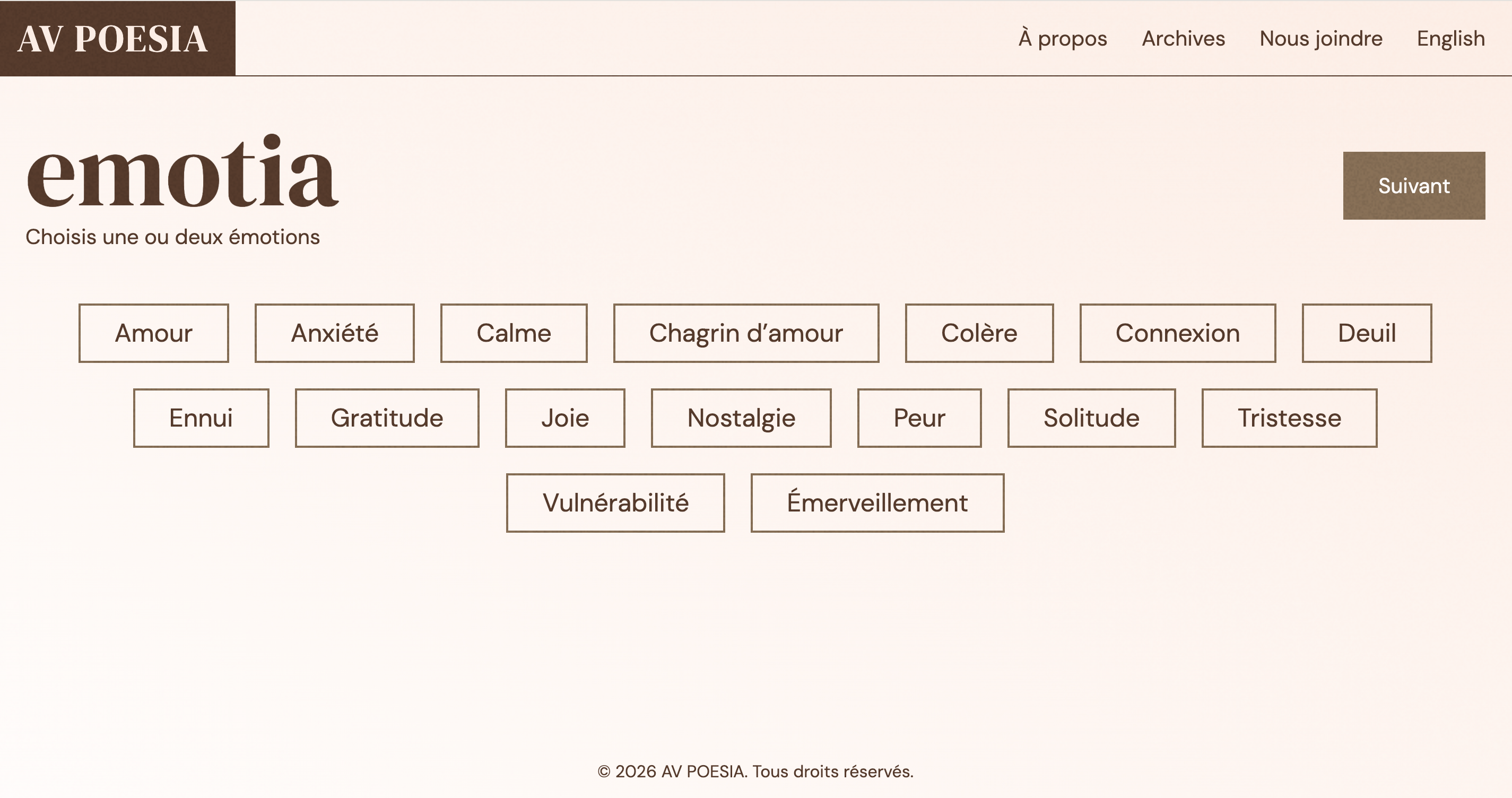Choose the Calme emotion
This screenshot has width=1512, height=798.
coord(514,333)
